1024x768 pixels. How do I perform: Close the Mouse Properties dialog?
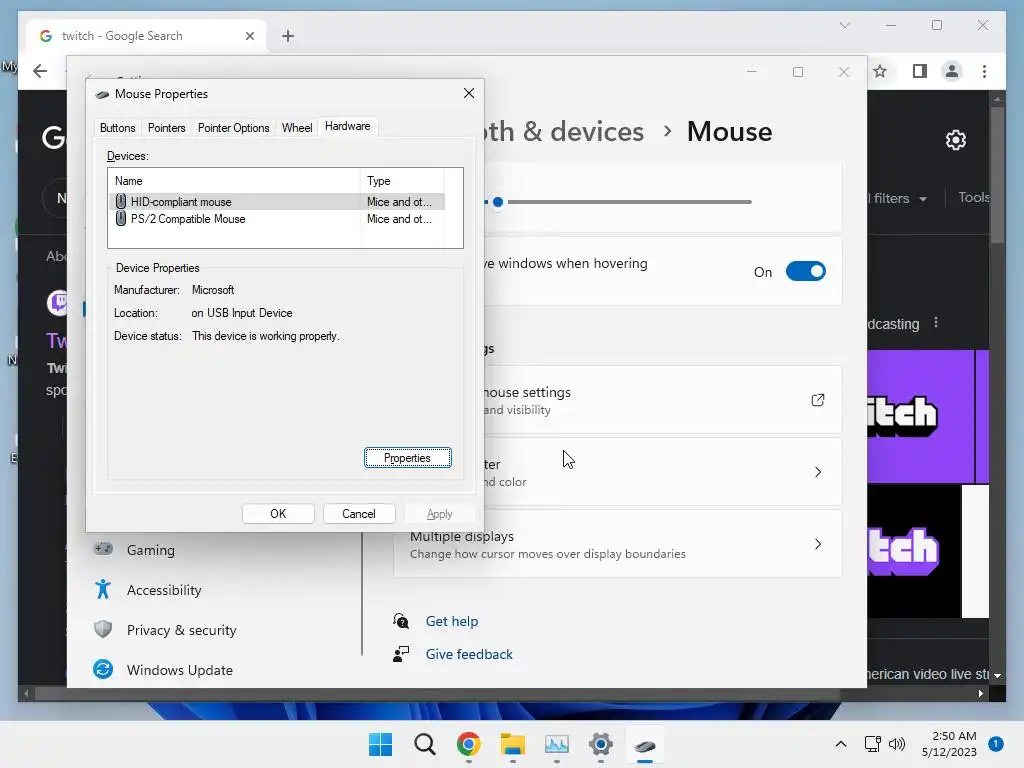[469, 93]
